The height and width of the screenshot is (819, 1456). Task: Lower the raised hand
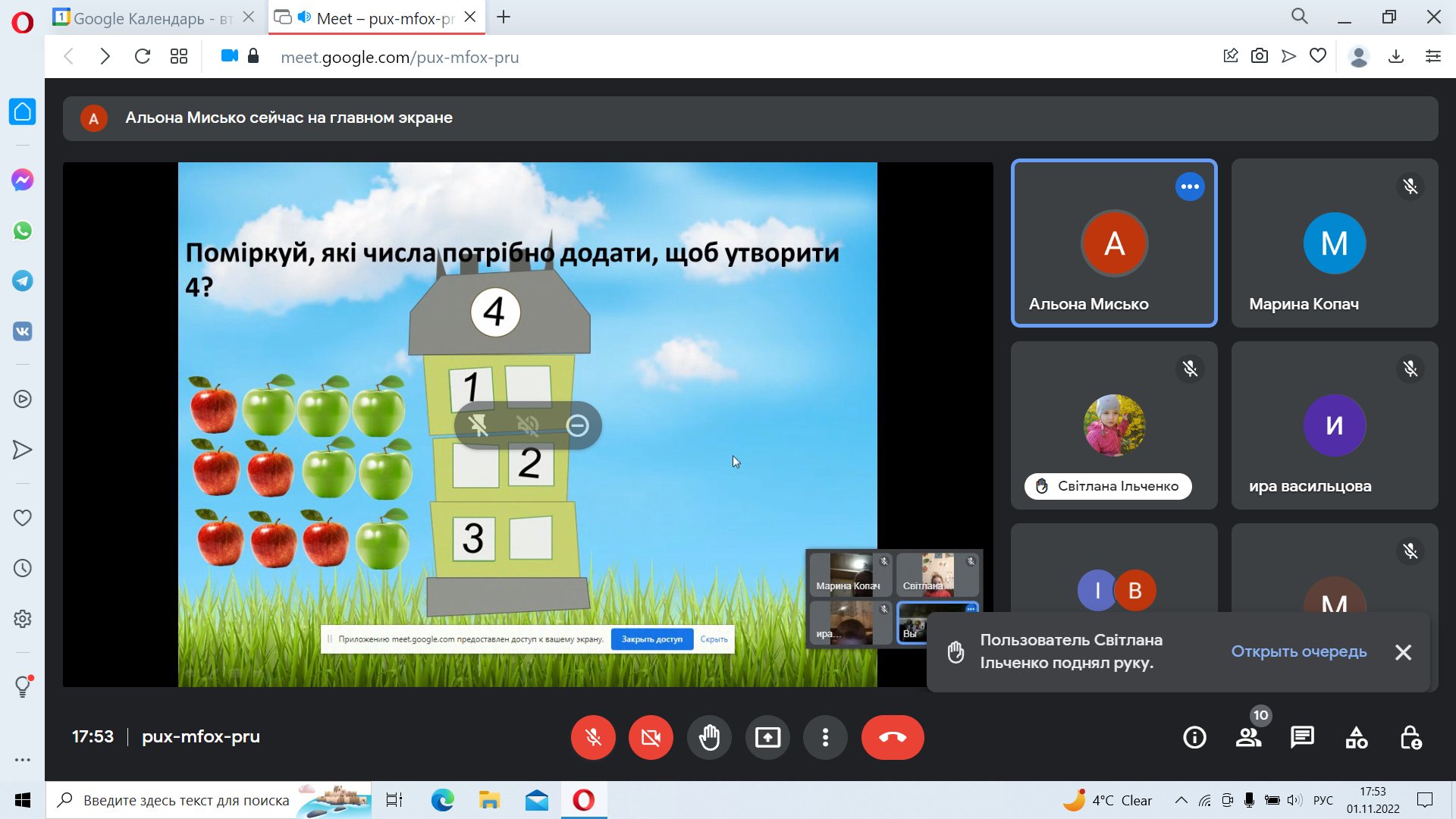710,737
